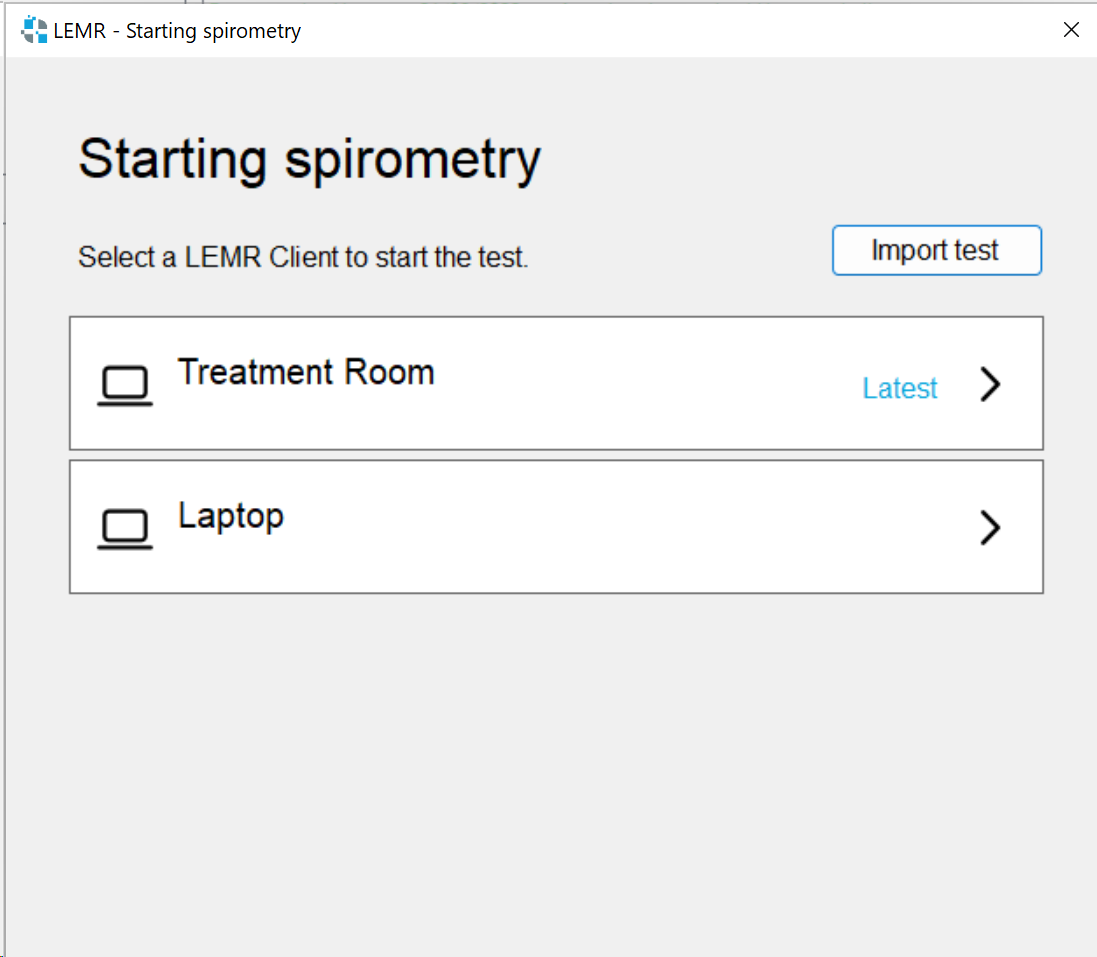The height and width of the screenshot is (957, 1097).
Task: Select the Treatment Room client row
Action: pos(556,383)
